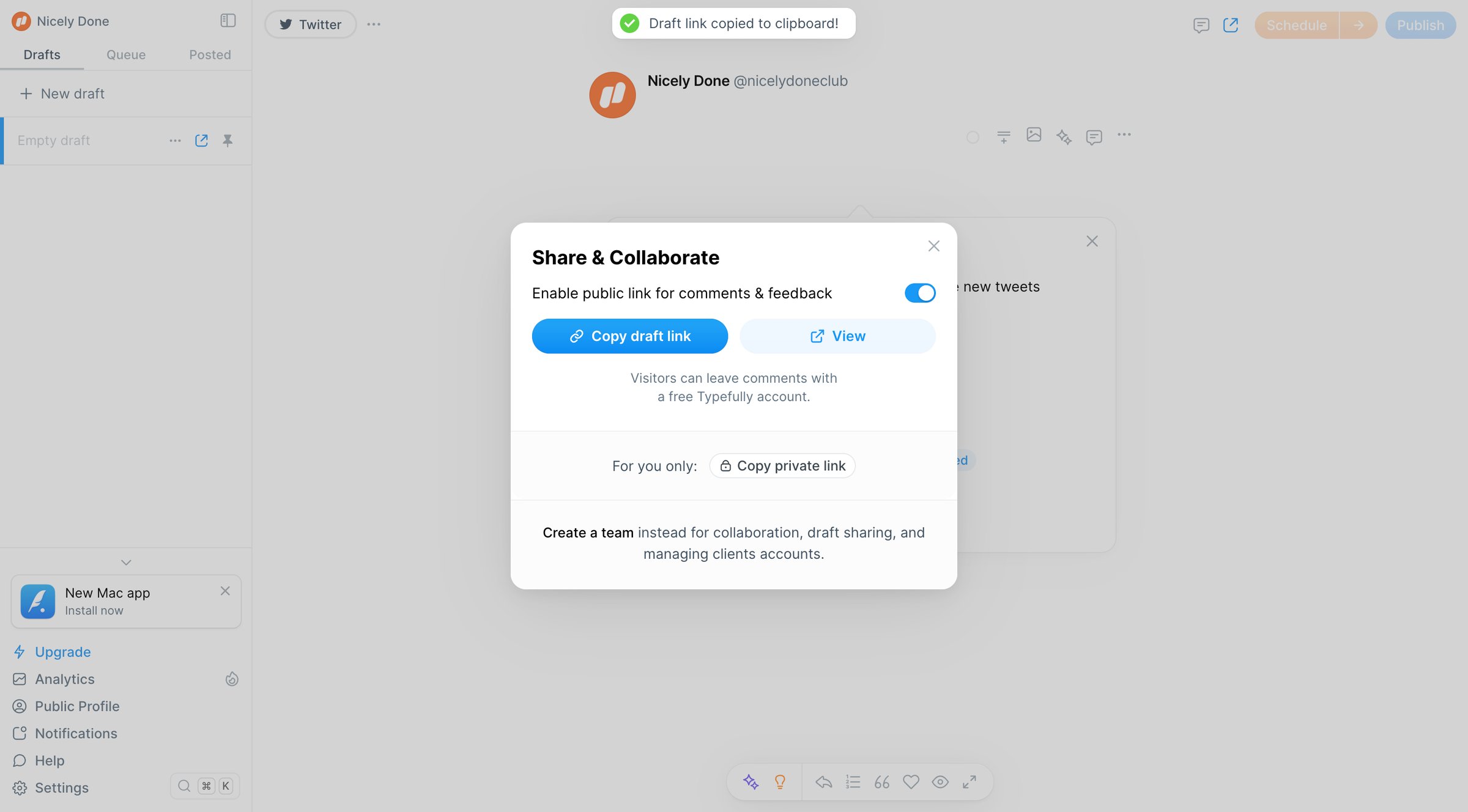Open schedule options arrow

pos(1359,25)
